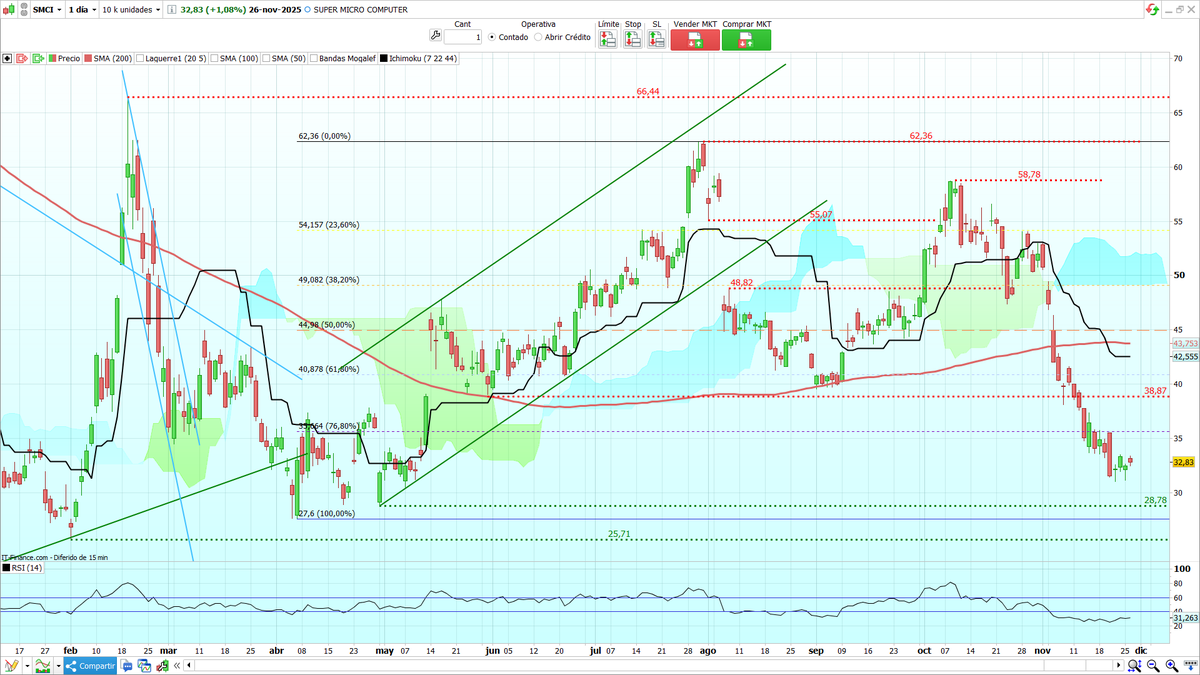Screen dimensions: 1200x675
Task: Open the order settings wrench icon
Action: click(434, 35)
